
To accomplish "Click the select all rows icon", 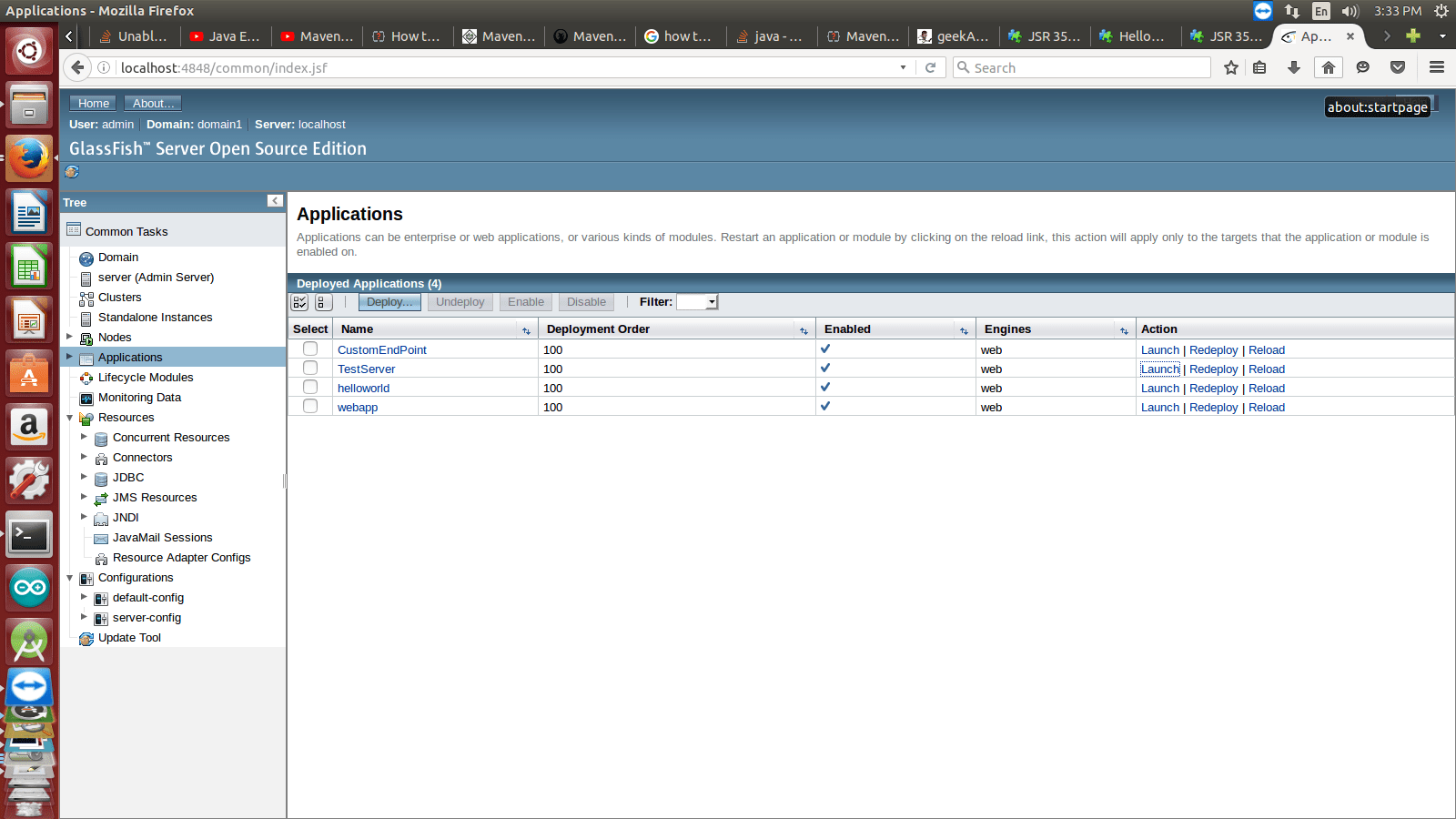I will point(300,302).
